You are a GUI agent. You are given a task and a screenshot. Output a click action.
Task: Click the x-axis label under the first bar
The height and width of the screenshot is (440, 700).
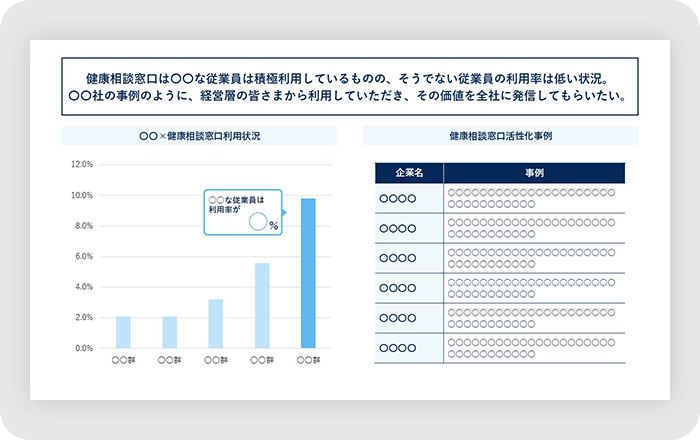pyautogui.click(x=123, y=360)
